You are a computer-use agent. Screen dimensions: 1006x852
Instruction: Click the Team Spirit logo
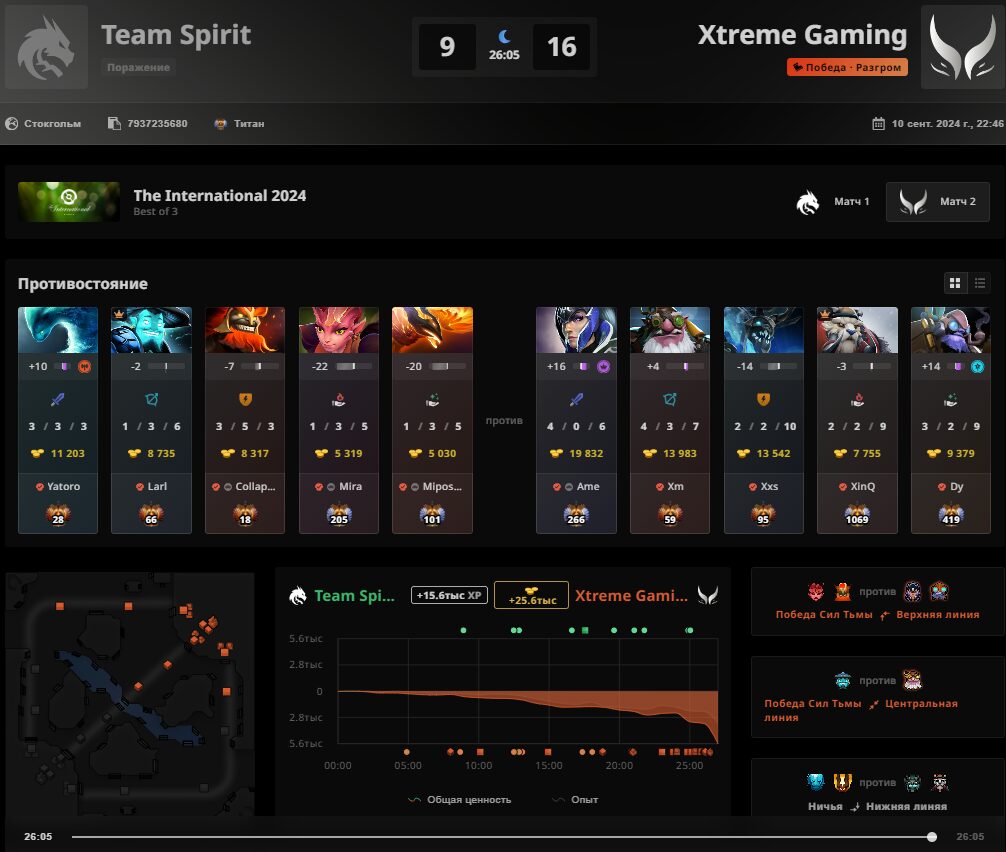46,47
